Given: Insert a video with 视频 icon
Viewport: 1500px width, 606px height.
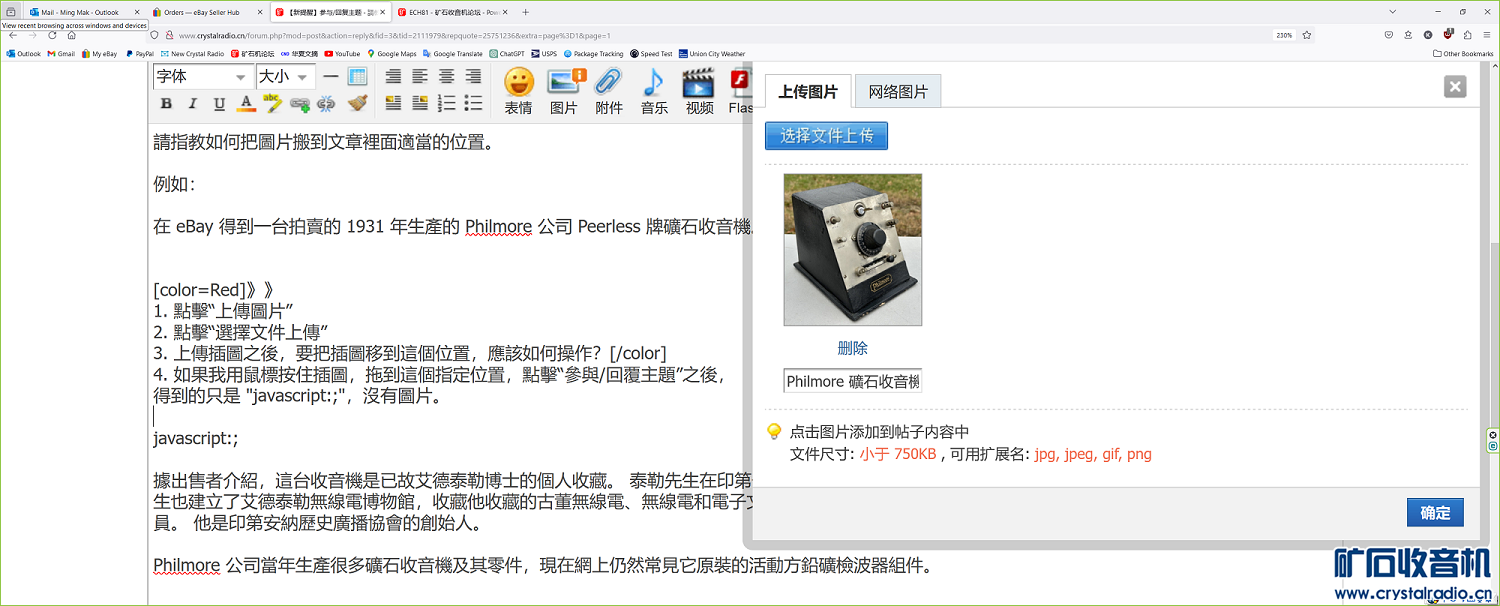Looking at the screenshot, I should [x=699, y=91].
